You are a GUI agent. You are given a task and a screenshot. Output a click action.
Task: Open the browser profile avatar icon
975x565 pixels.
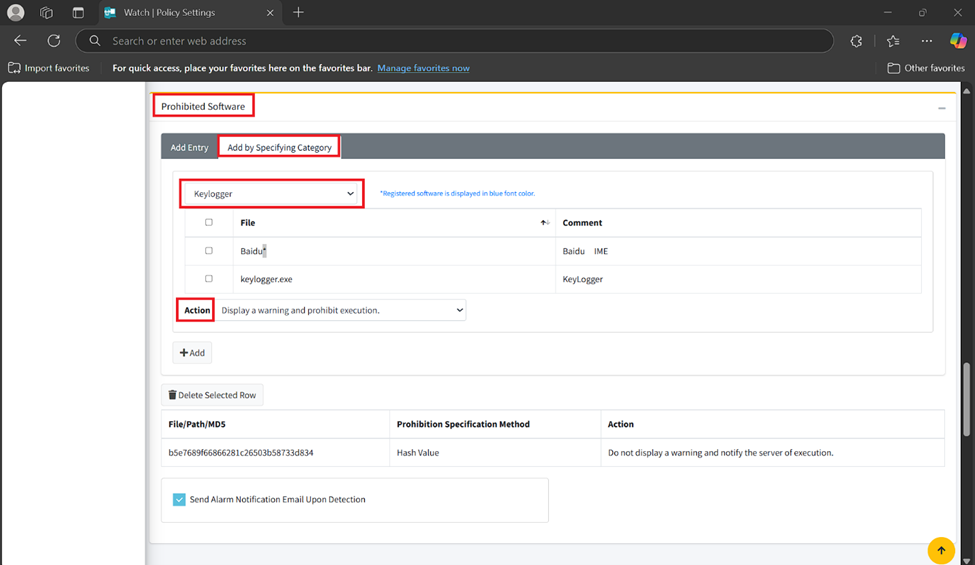(16, 13)
